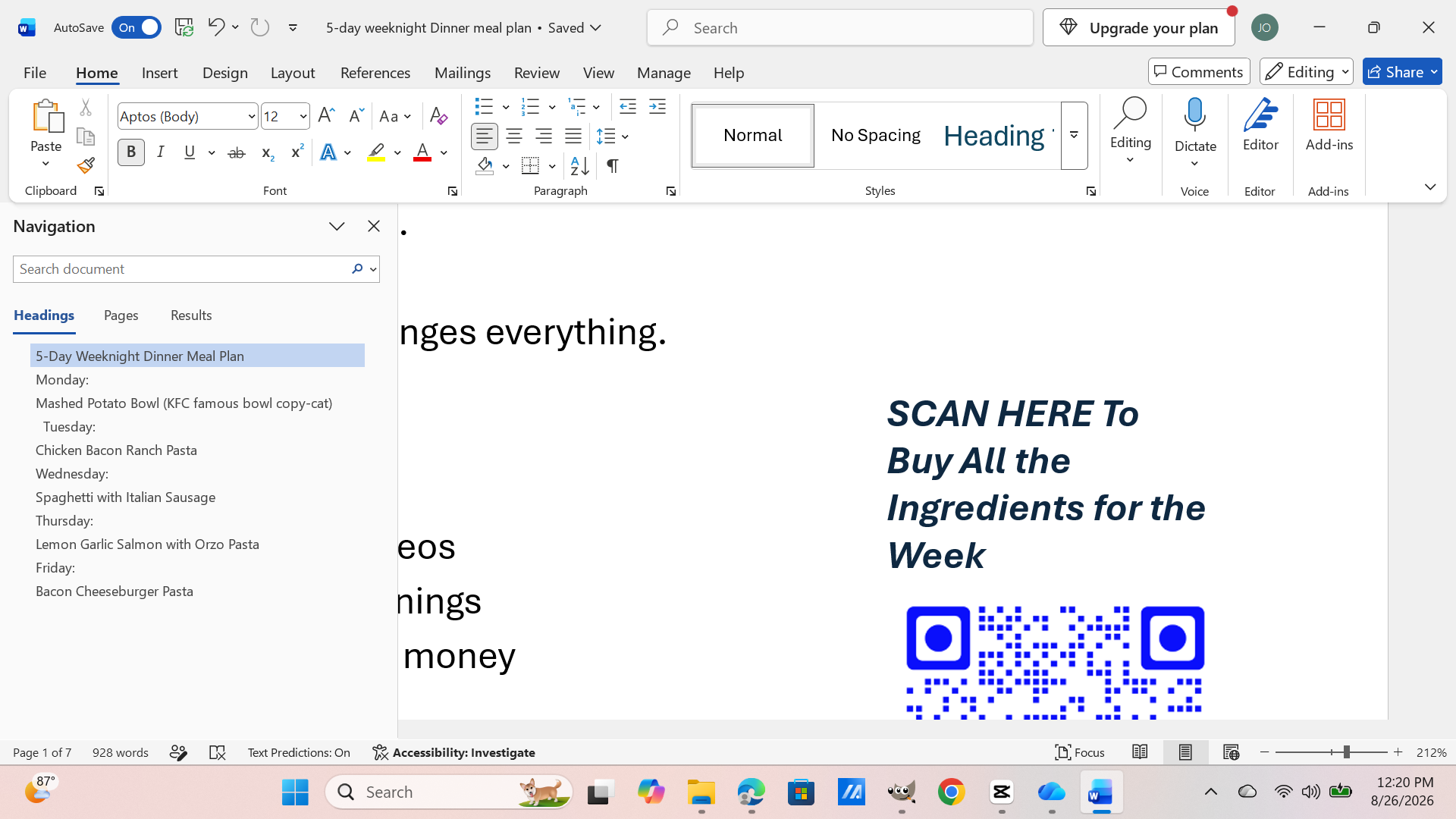Click the Clear All Formatting icon
This screenshot has width=1456, height=819.
point(438,116)
